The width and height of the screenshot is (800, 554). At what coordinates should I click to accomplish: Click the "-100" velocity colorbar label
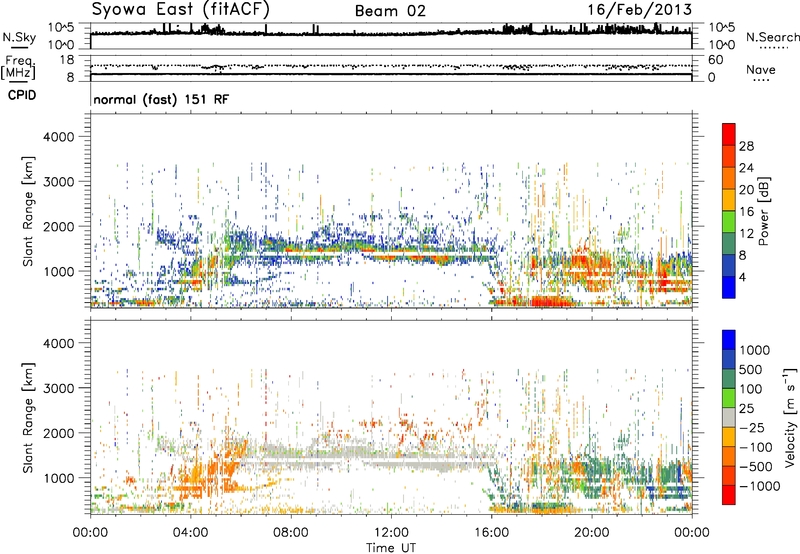tap(755, 447)
